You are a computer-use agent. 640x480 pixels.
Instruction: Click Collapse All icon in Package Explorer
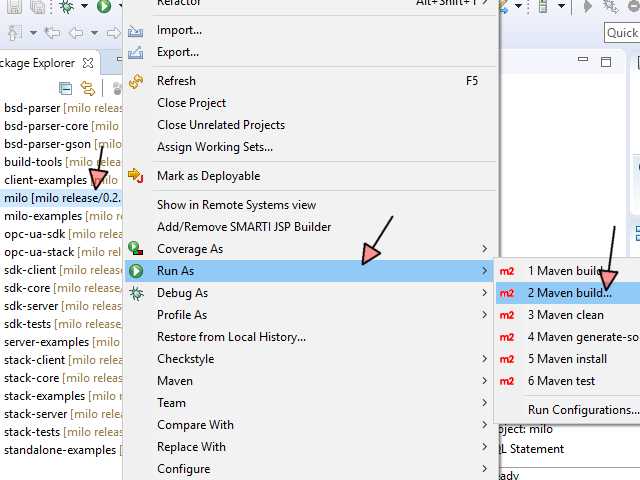pos(66,88)
